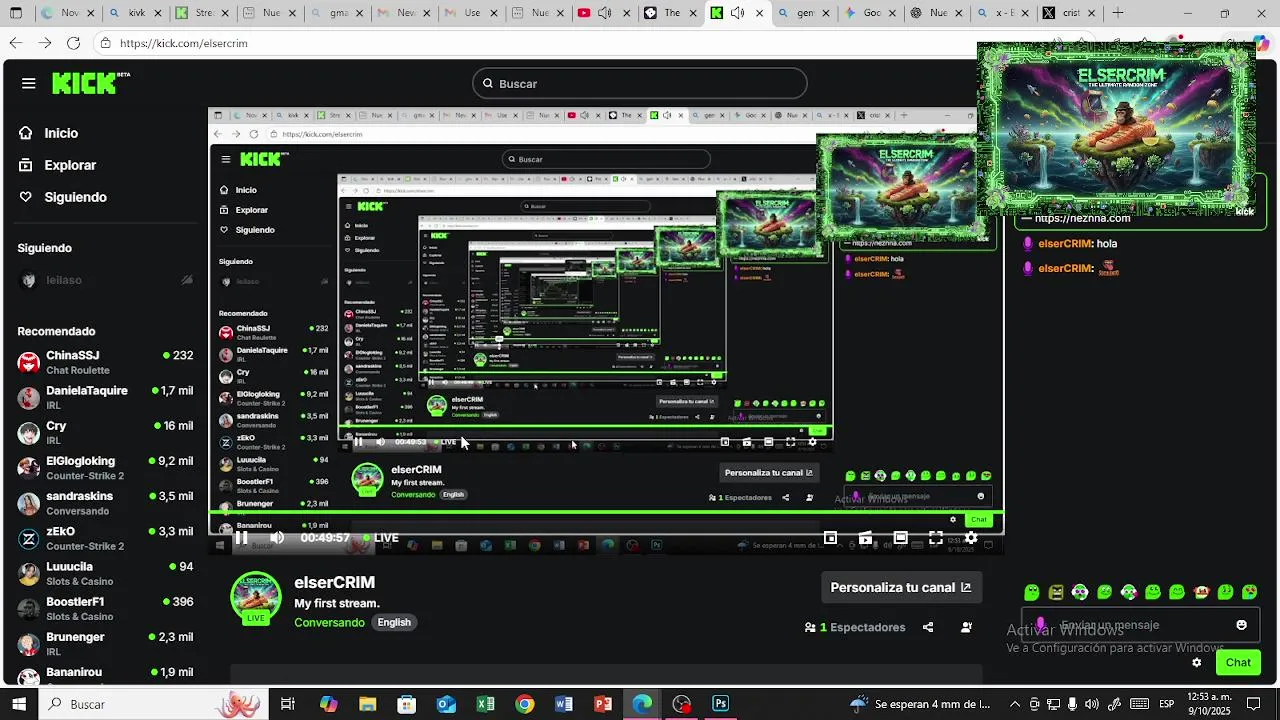Click the share icon near Espectadores

pyautogui.click(x=928, y=627)
